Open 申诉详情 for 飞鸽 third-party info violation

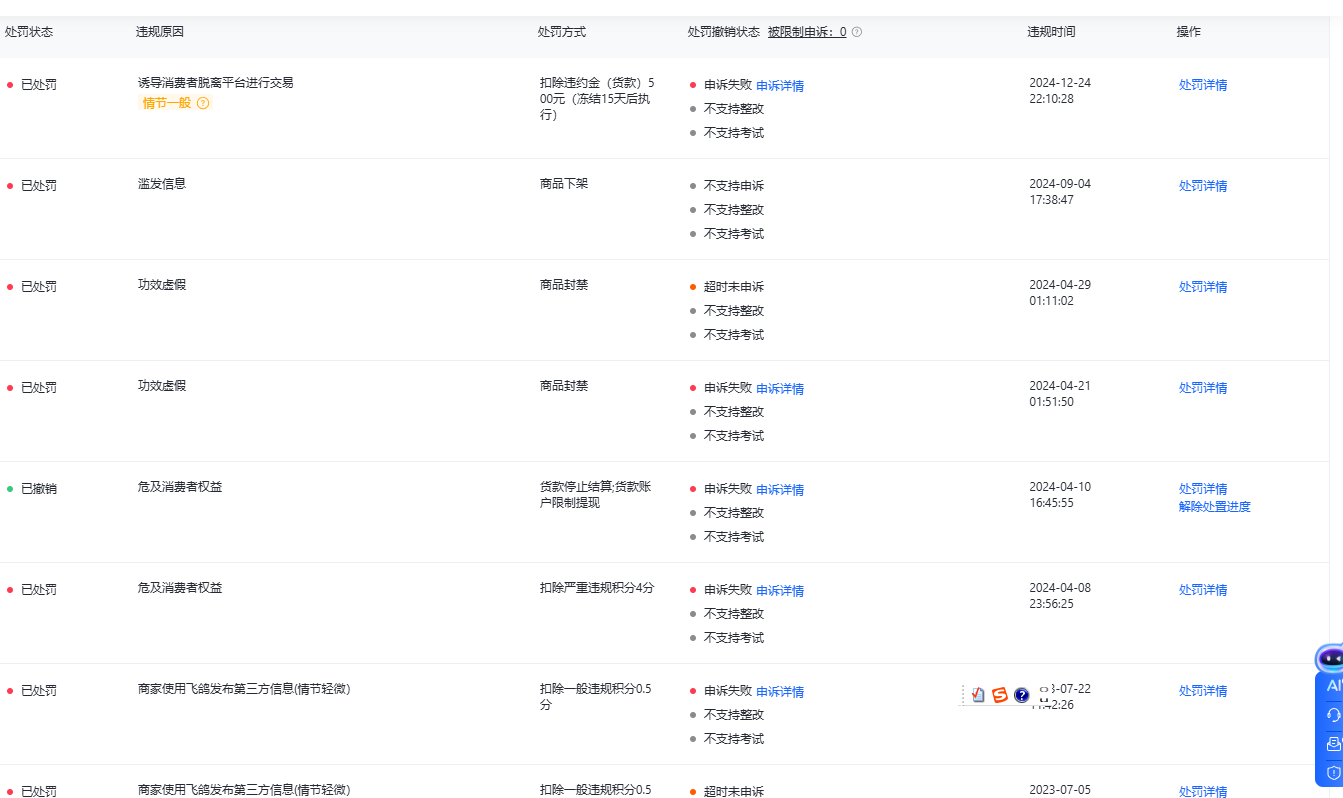[x=780, y=692]
